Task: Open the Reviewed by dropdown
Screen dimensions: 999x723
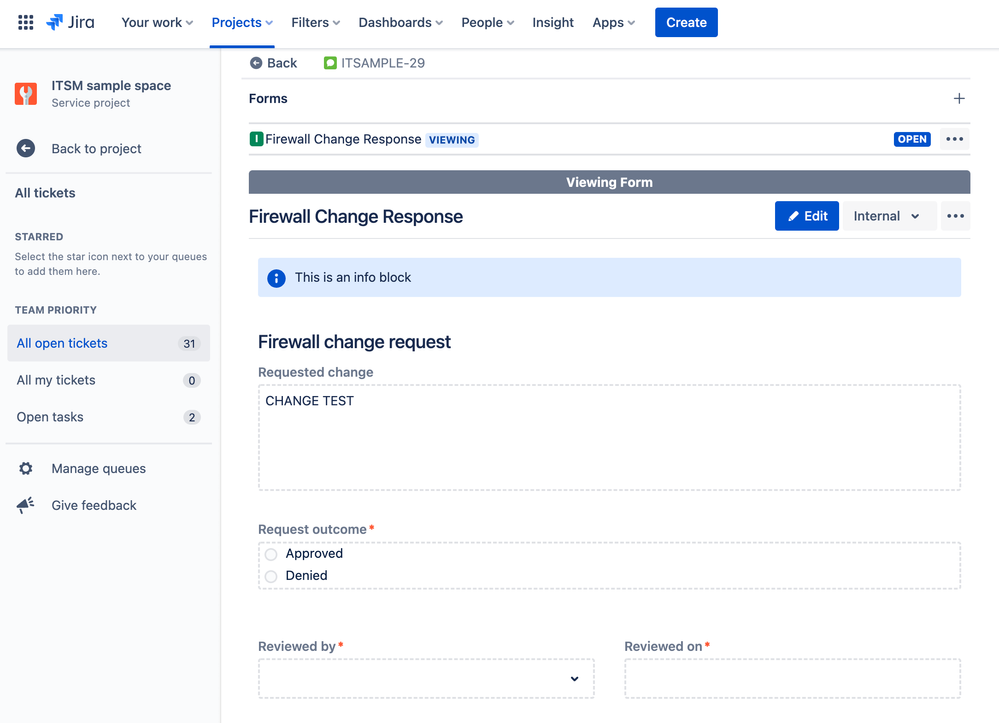Action: (426, 679)
